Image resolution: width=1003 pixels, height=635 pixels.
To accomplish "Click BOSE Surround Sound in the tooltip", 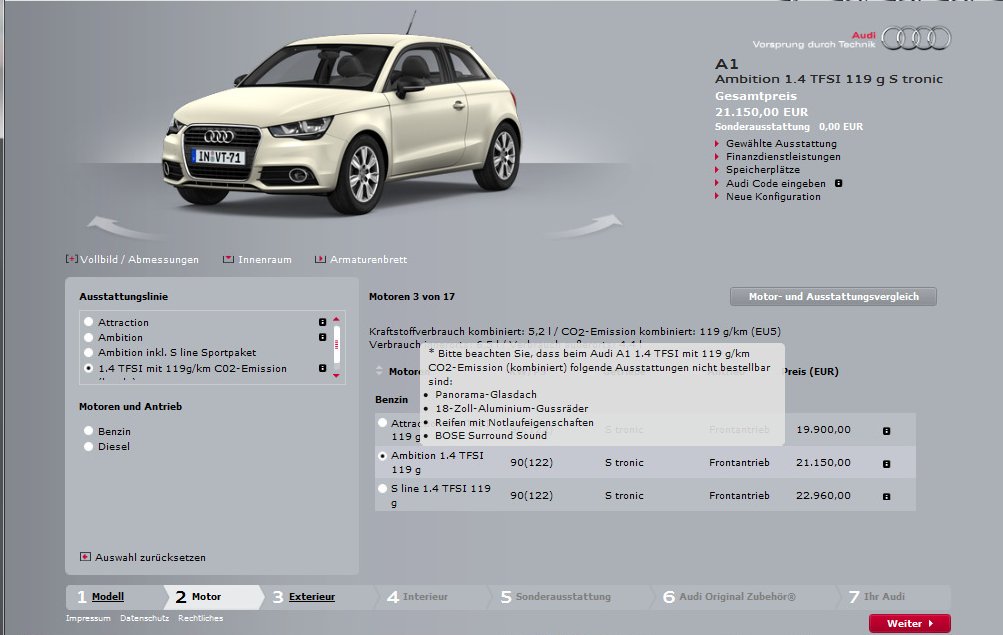I will point(491,435).
